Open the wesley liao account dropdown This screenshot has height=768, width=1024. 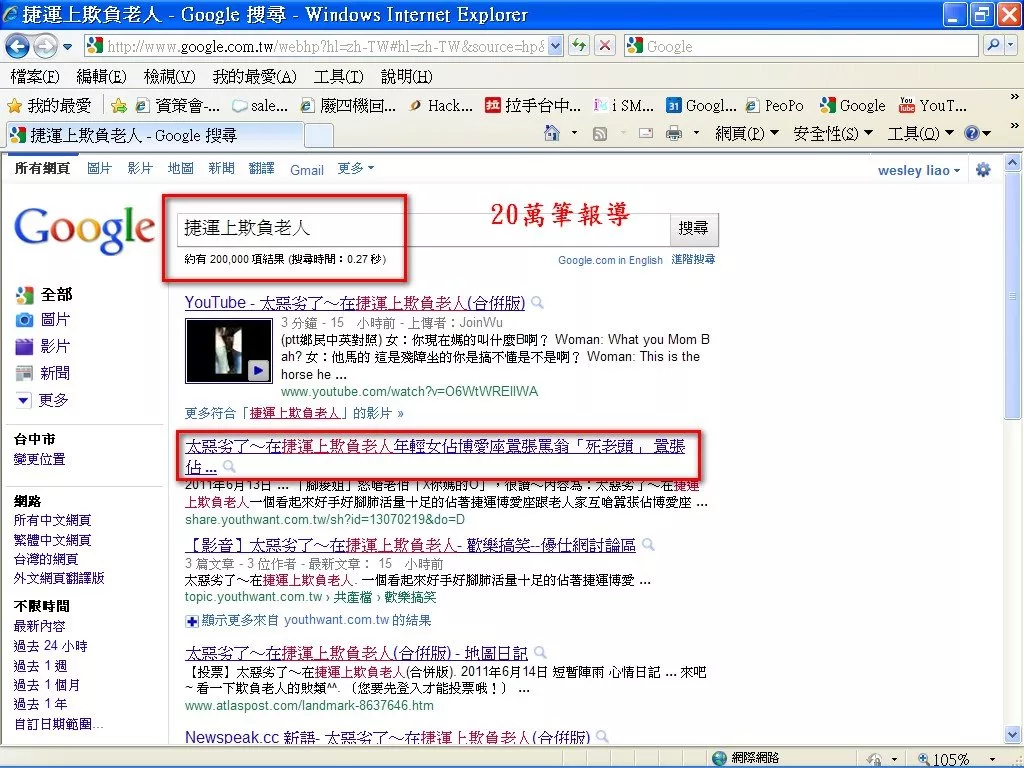(919, 170)
